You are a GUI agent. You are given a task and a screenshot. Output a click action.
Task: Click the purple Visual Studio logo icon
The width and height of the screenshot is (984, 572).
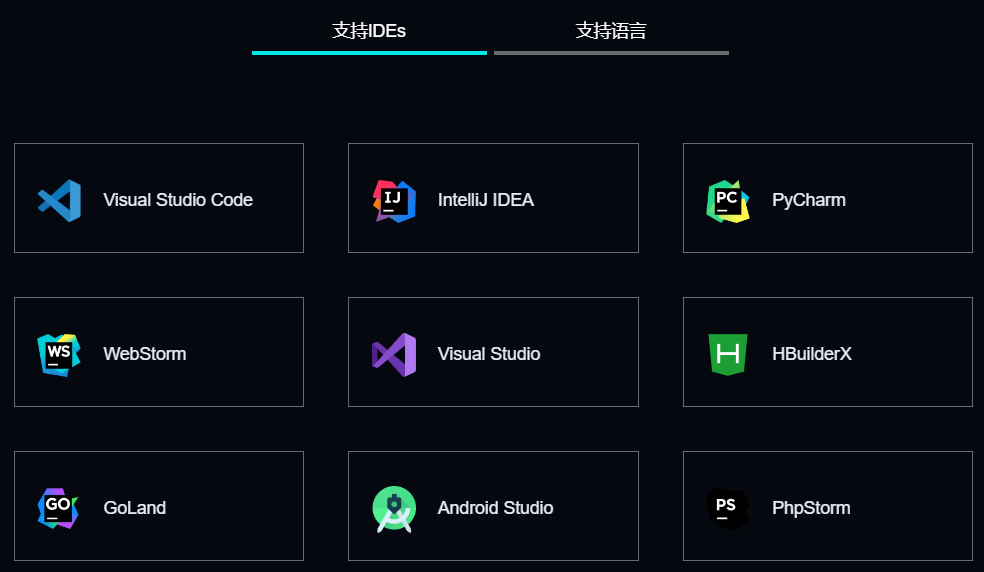coord(394,355)
